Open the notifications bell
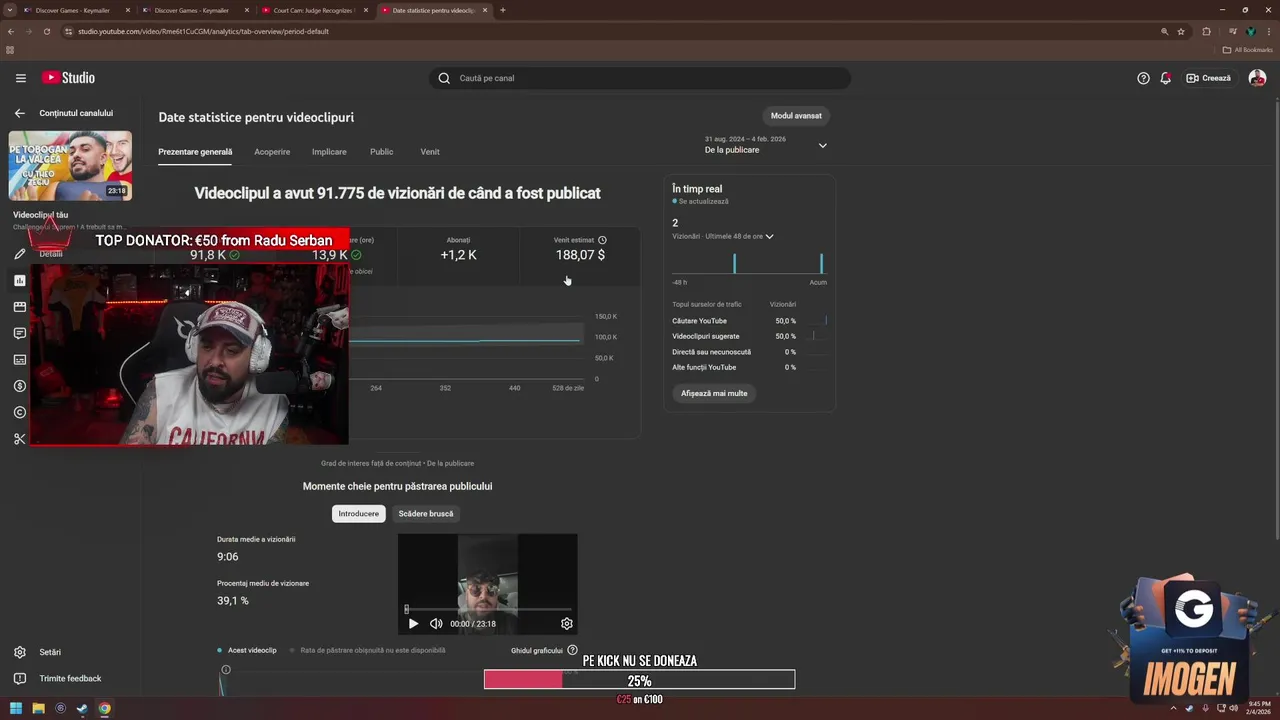Screen dimensions: 1280x720 click(x=1165, y=78)
